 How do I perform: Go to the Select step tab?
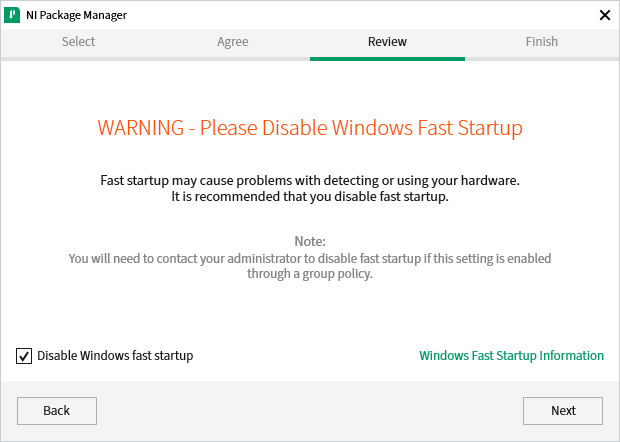[78, 42]
